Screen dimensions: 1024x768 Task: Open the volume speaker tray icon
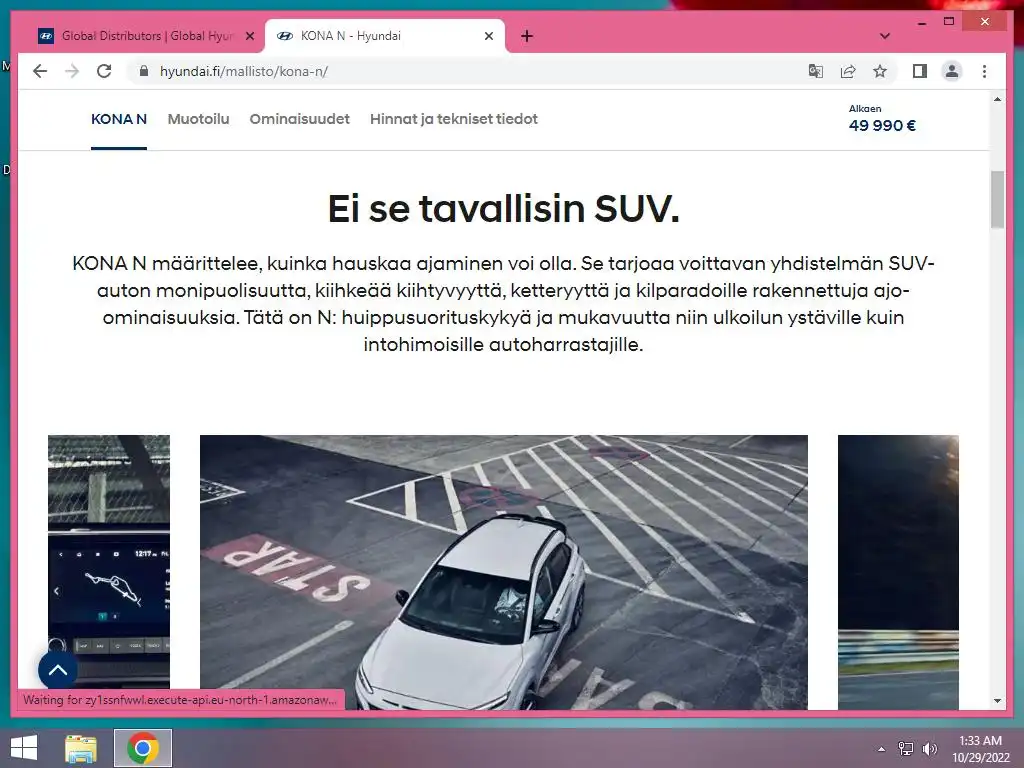[929, 749]
